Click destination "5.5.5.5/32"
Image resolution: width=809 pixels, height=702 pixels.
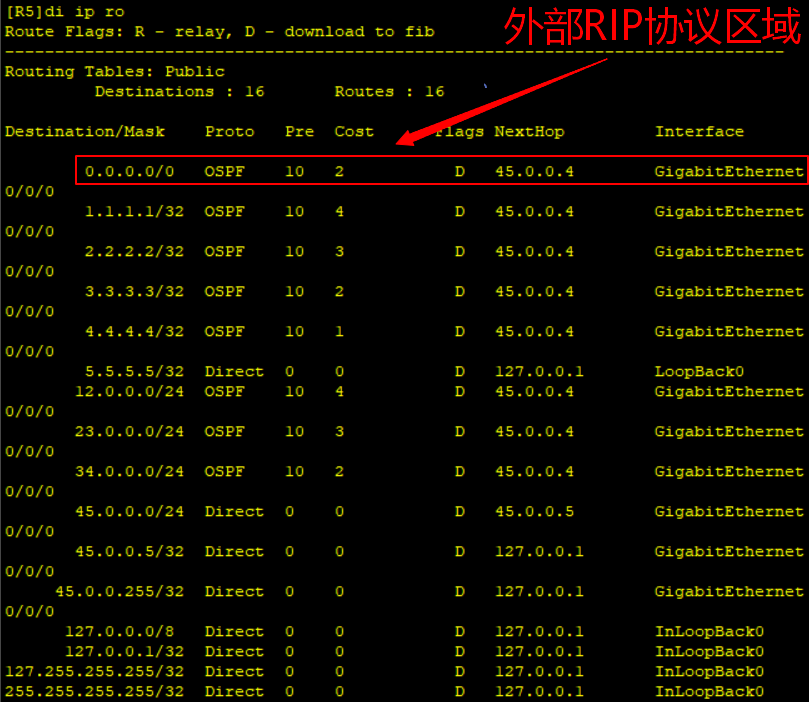click(x=134, y=372)
